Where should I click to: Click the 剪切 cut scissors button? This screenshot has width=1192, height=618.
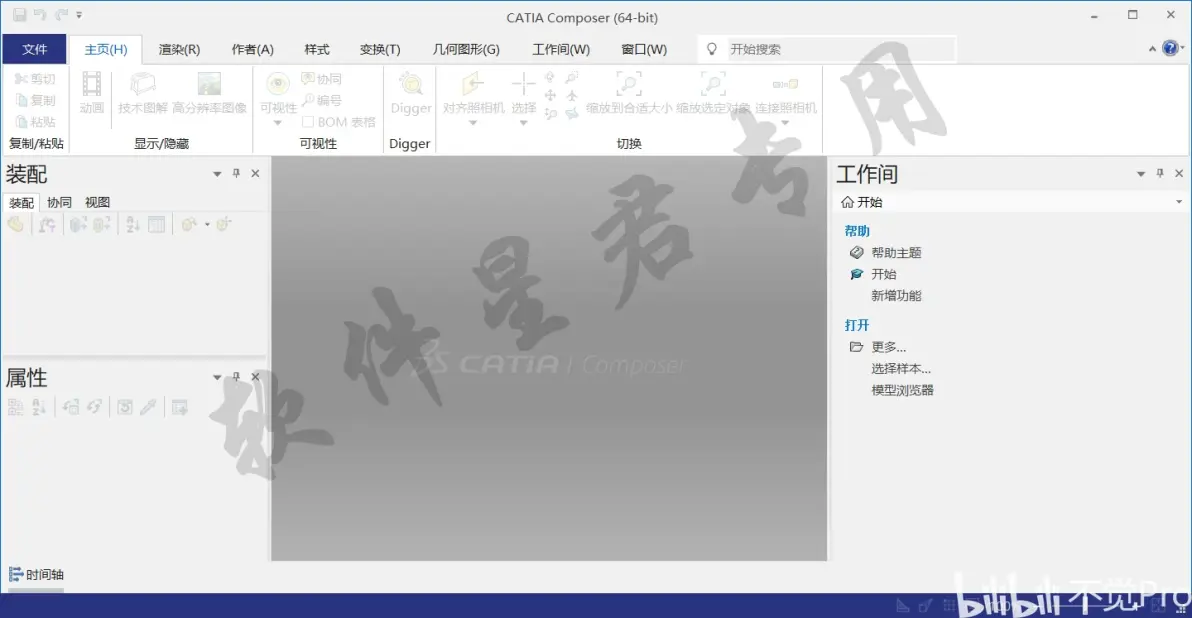[35, 78]
